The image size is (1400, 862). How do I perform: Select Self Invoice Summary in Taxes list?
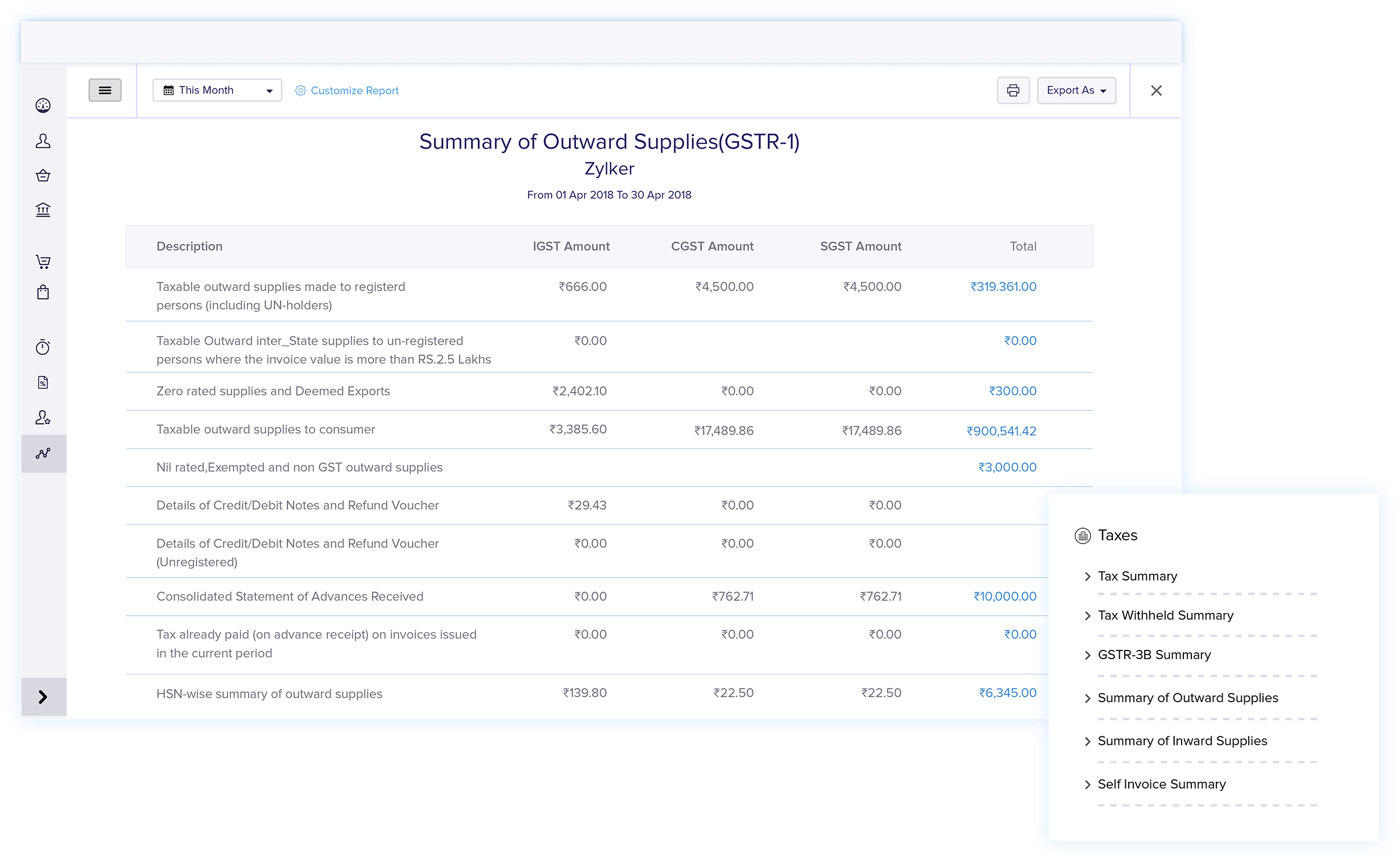click(x=1162, y=784)
